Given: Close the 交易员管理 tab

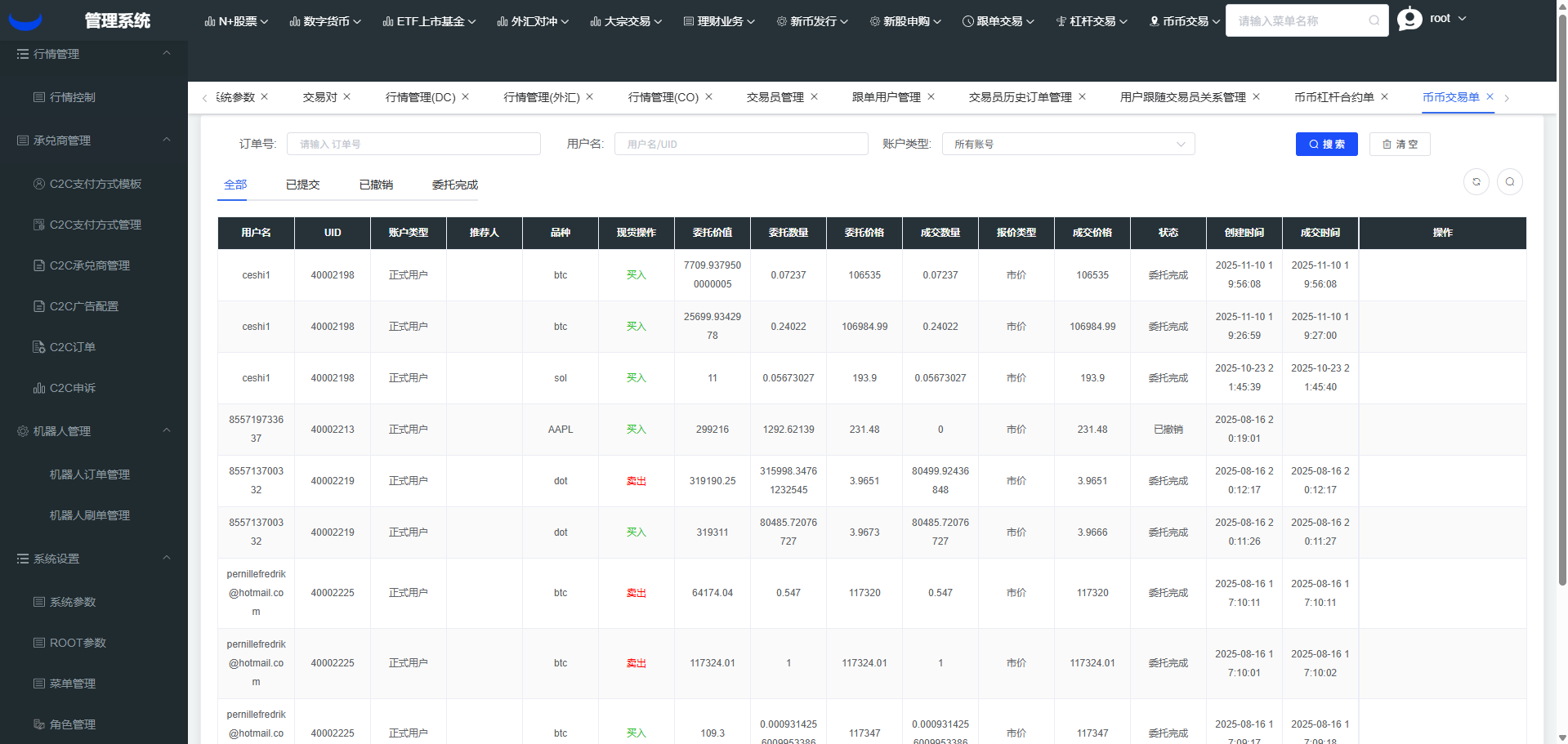Looking at the screenshot, I should tap(814, 97).
